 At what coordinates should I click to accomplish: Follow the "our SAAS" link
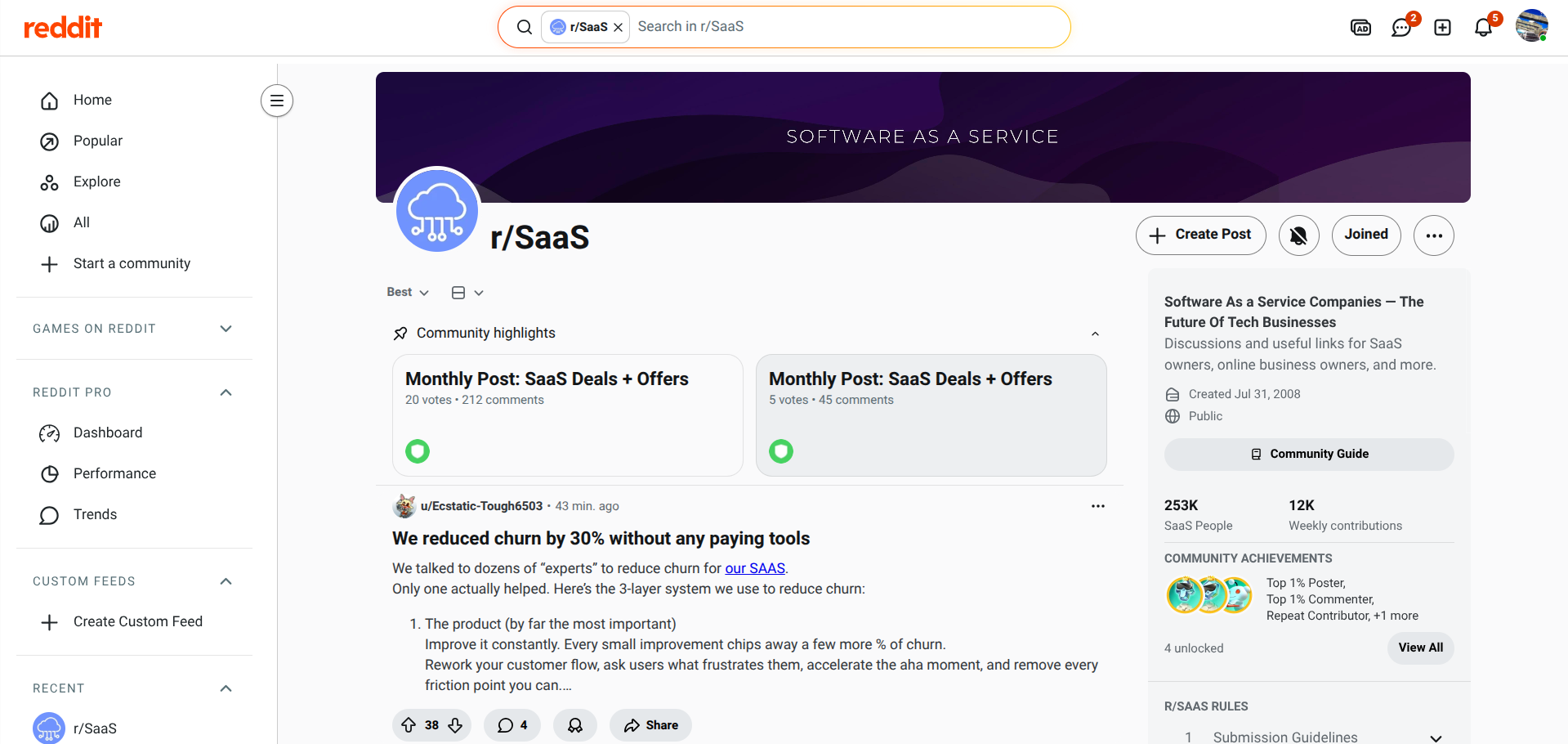click(754, 568)
